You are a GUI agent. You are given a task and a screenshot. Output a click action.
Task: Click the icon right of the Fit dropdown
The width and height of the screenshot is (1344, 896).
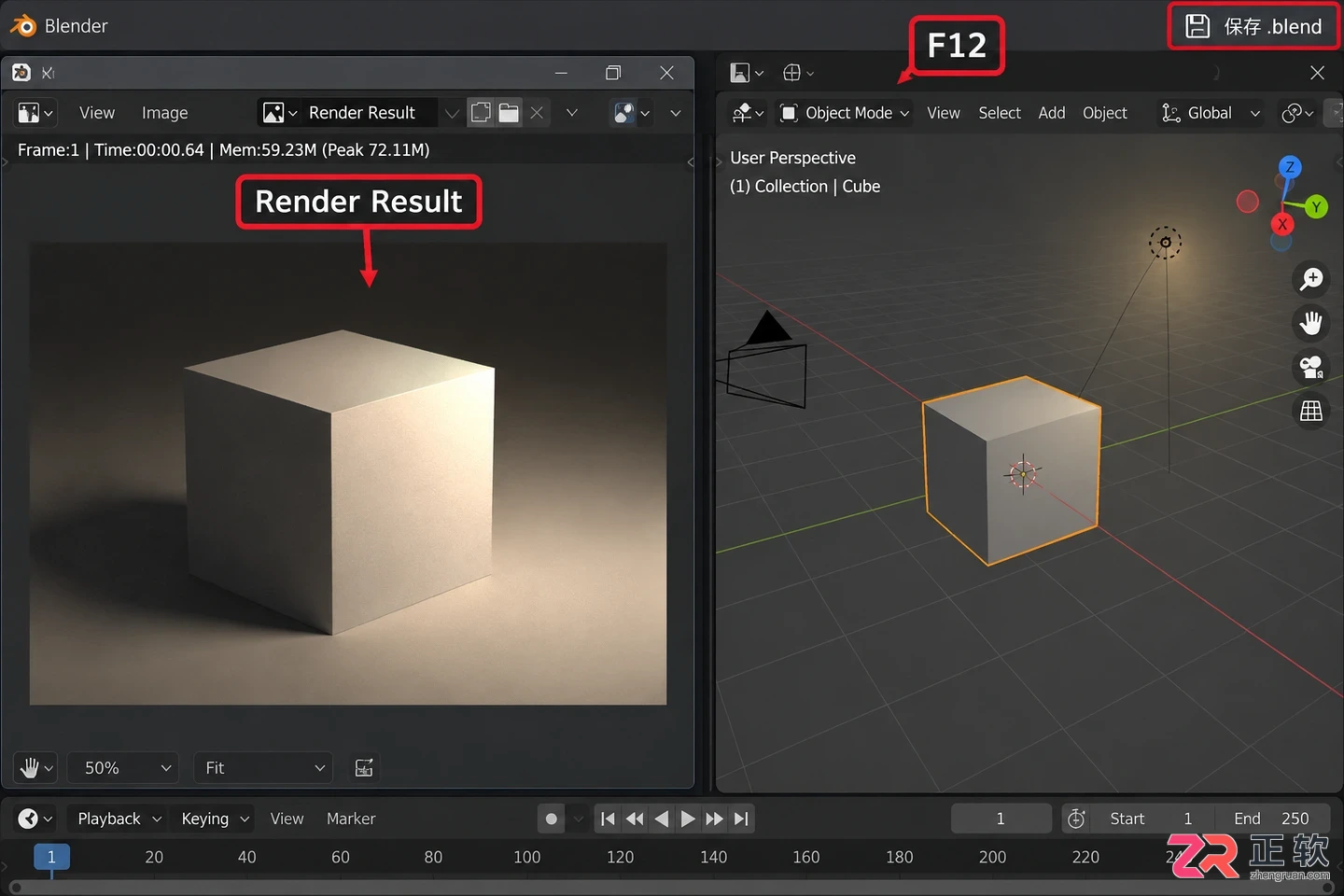pyautogui.click(x=364, y=768)
